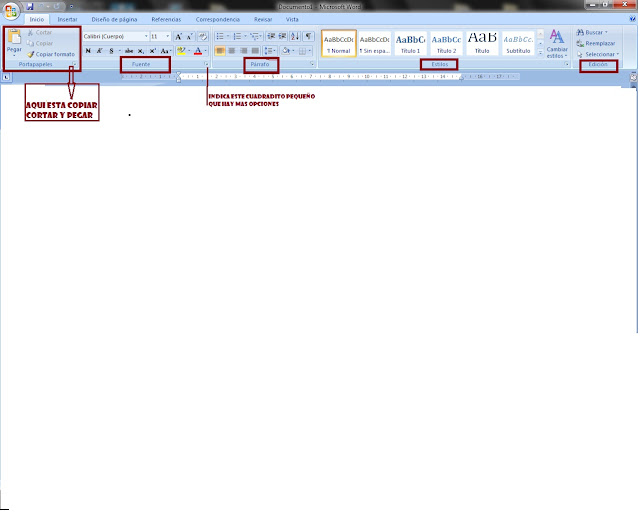The height and width of the screenshot is (521, 640).
Task: Increase paragraph indent
Action: 282,36
